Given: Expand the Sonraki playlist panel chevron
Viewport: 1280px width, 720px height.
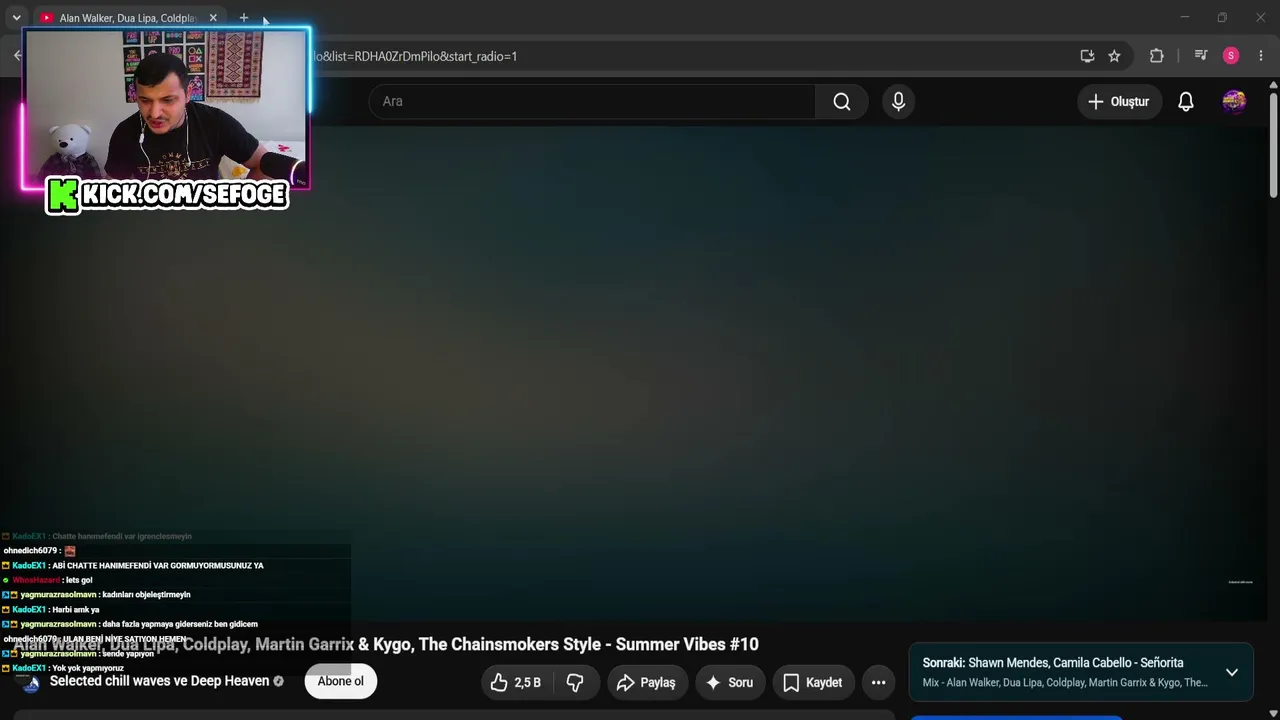Looking at the screenshot, I should (1232, 672).
